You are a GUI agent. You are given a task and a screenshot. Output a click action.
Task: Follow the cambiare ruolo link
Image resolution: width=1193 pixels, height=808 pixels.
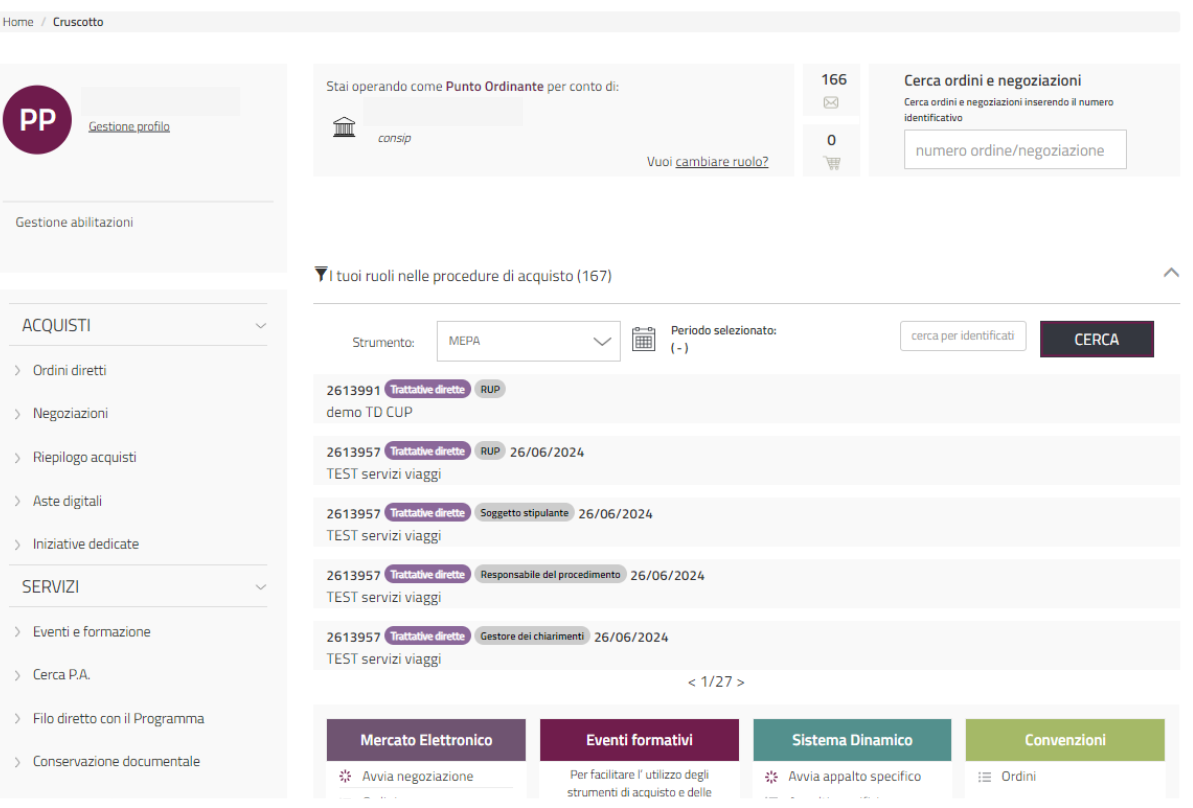coord(722,161)
